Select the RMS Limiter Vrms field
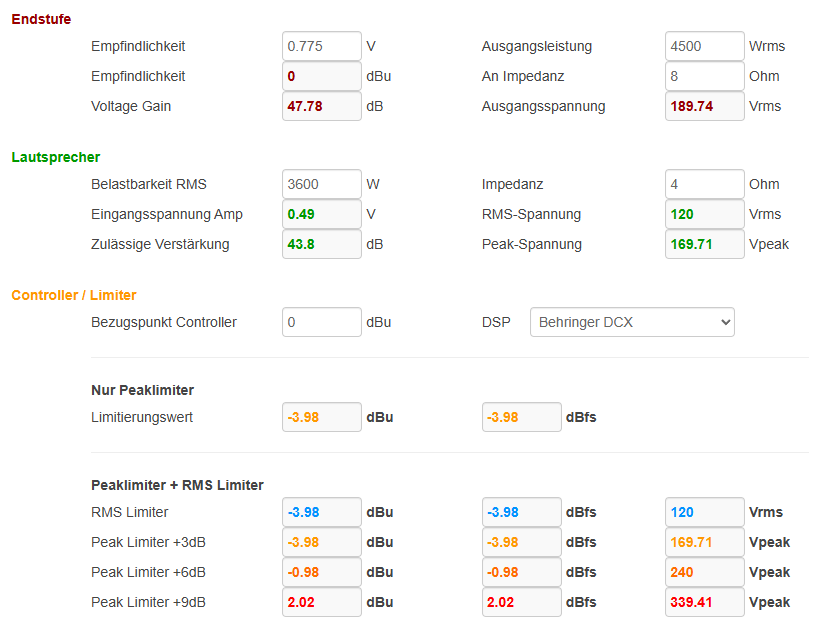The image size is (836, 637). pos(704,512)
